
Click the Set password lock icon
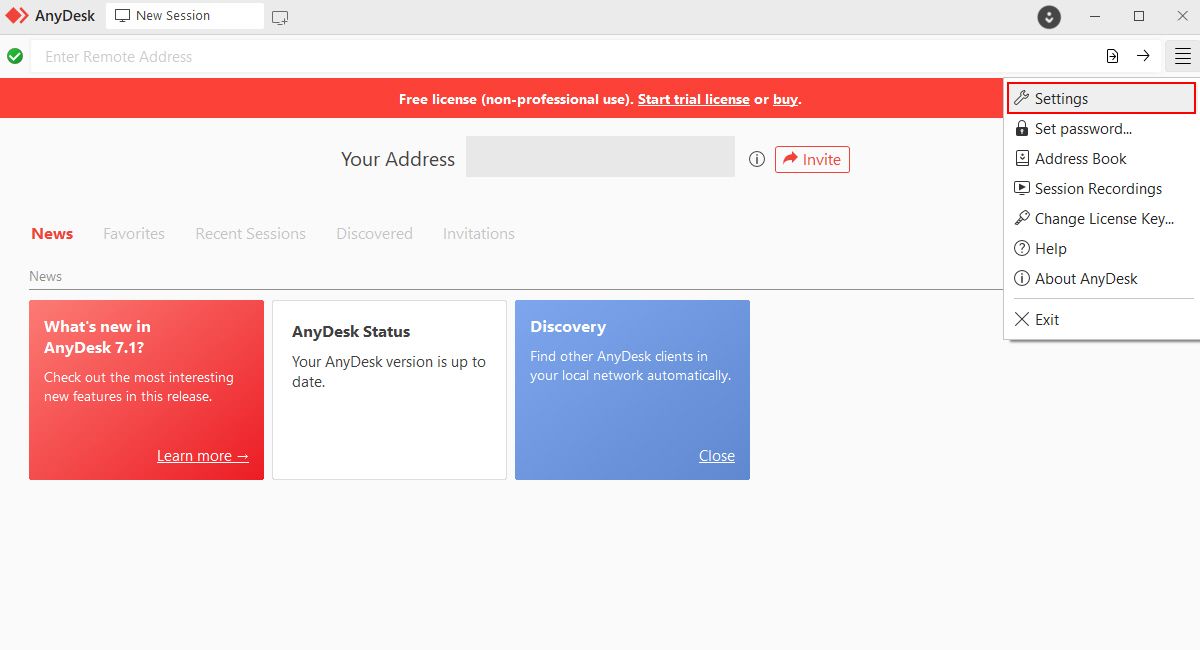(x=1022, y=128)
